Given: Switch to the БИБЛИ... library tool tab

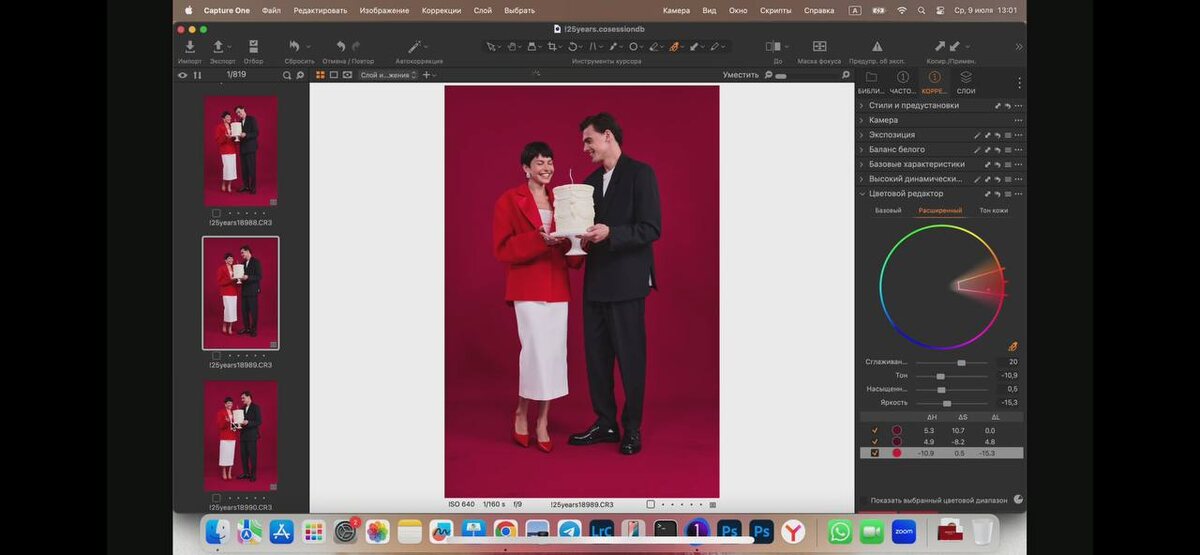Looking at the screenshot, I should click(x=871, y=82).
